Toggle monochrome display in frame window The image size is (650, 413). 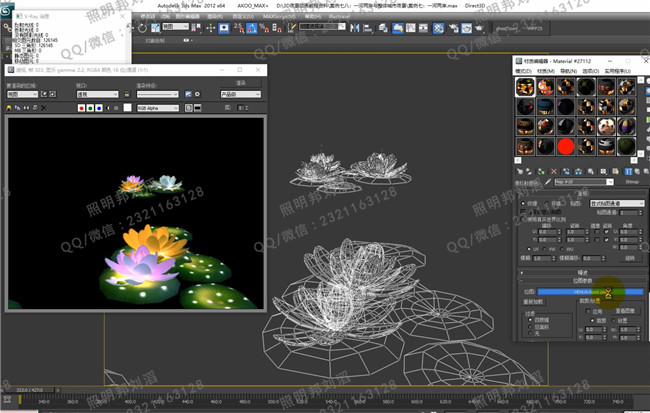[116, 108]
